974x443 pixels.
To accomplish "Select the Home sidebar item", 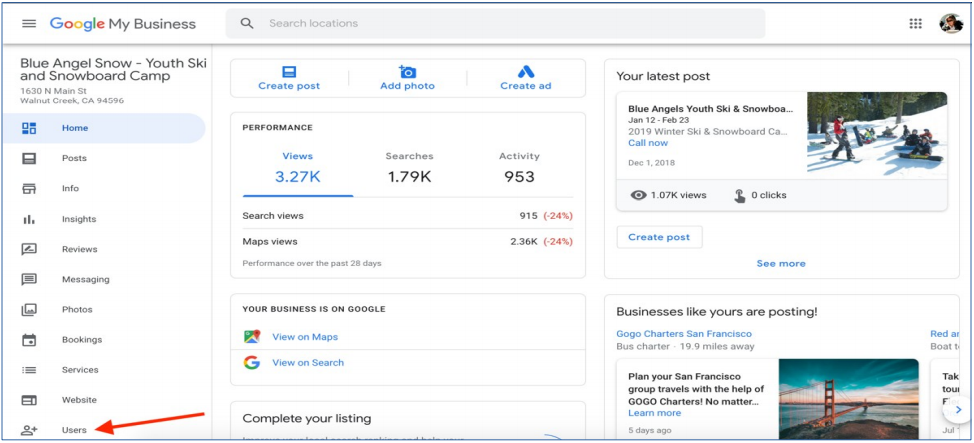I will click(x=75, y=128).
